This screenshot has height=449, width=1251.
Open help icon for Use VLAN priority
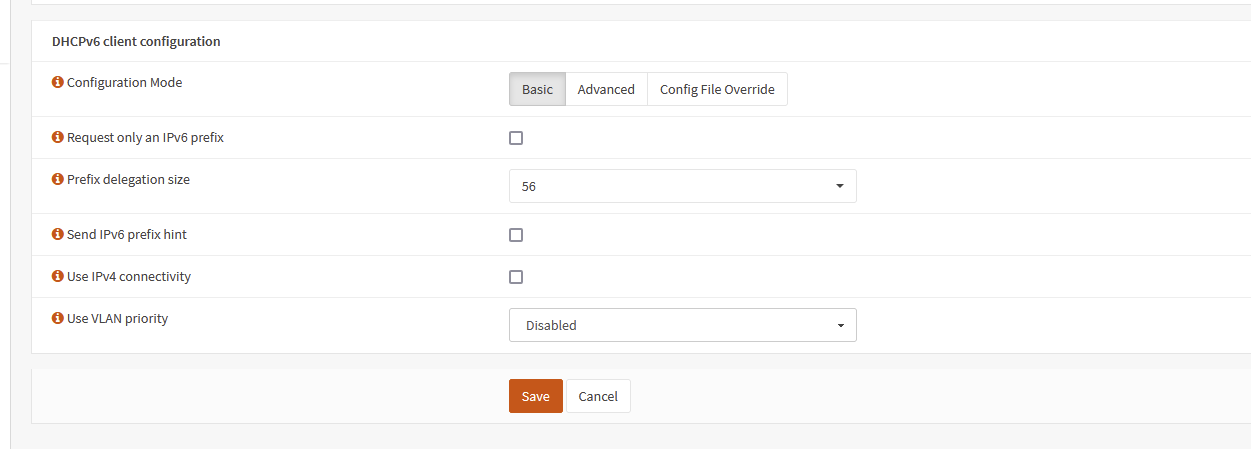57,319
